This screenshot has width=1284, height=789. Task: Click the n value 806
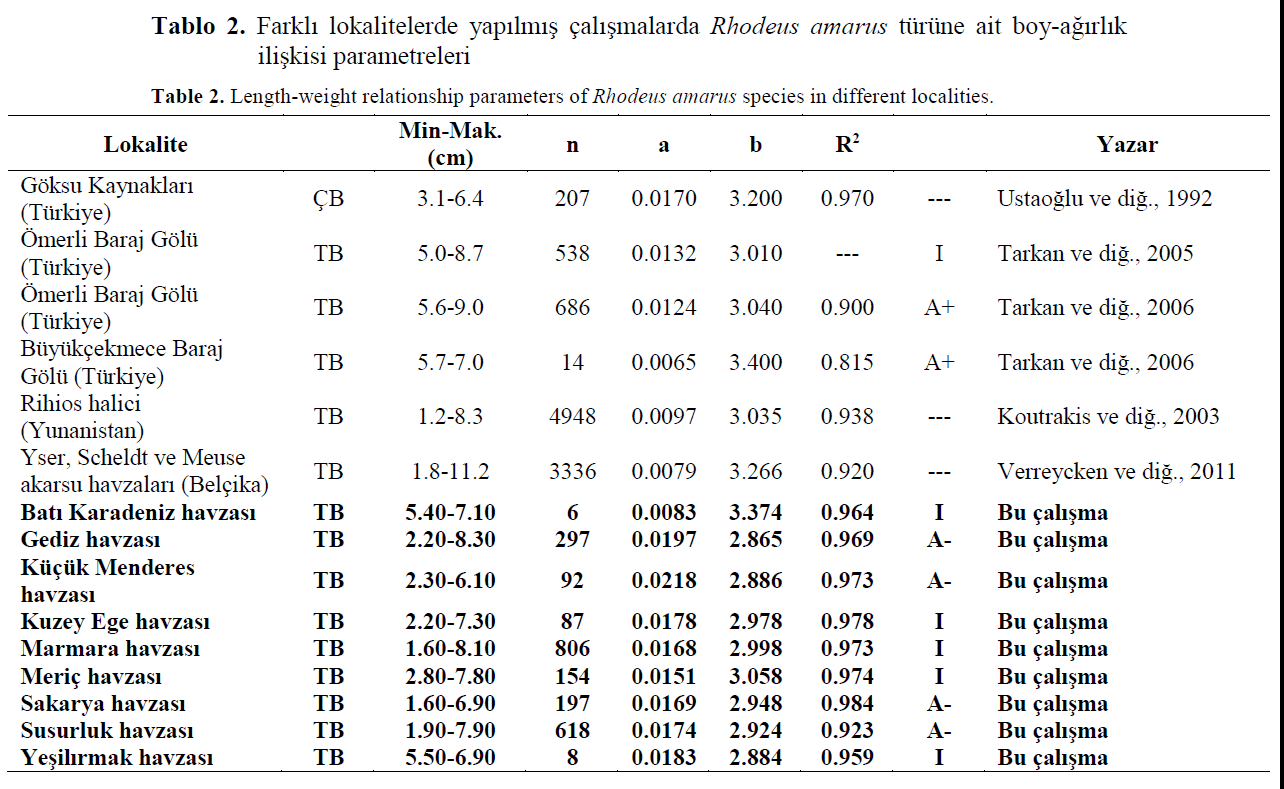click(x=572, y=649)
